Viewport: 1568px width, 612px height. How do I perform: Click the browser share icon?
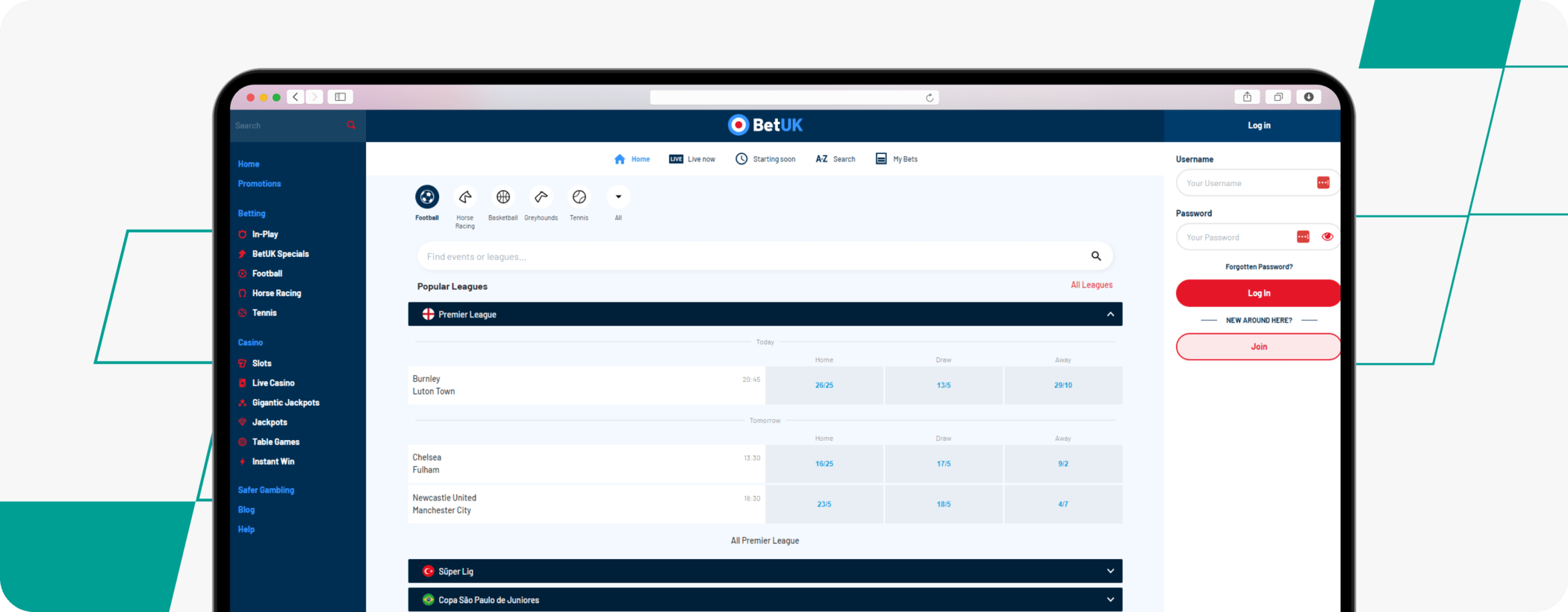(x=1247, y=97)
